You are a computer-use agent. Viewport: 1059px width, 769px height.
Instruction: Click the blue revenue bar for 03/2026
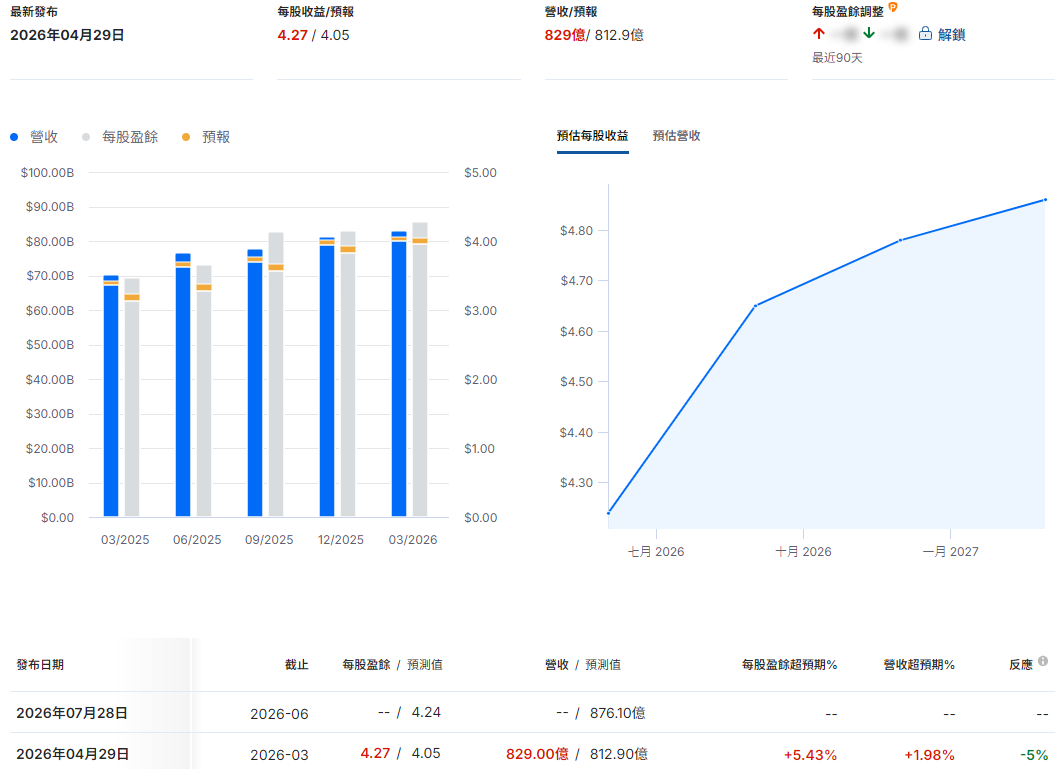[399, 374]
